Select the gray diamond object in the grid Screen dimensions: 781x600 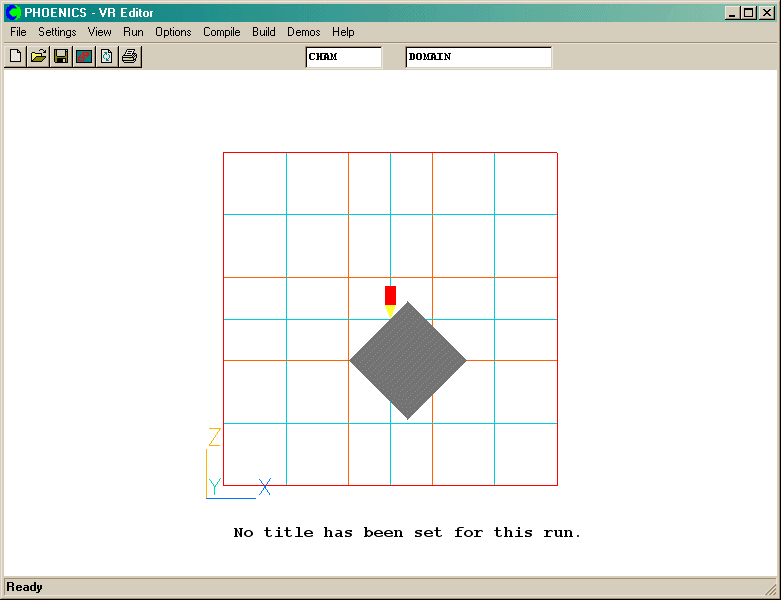(x=408, y=361)
